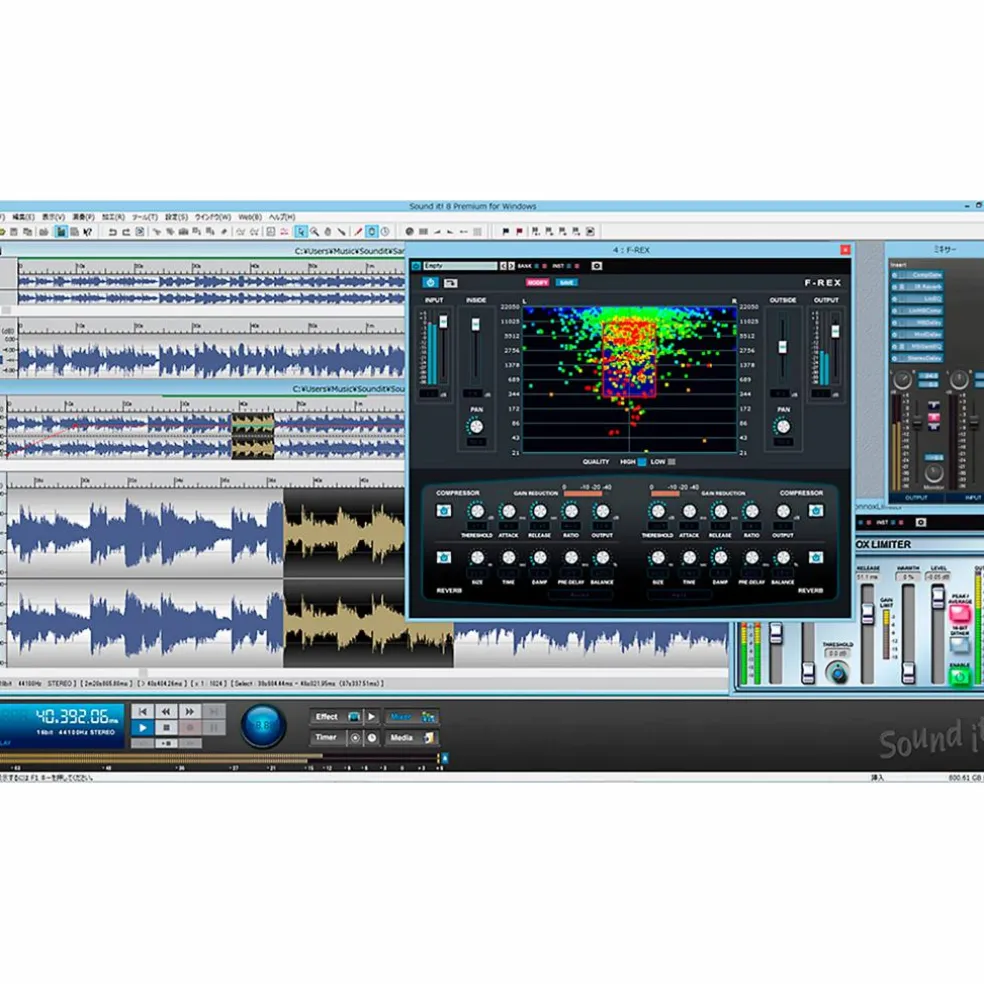Click the INSIDE PAN knob
Screen dimensions: 984x984
point(476,427)
